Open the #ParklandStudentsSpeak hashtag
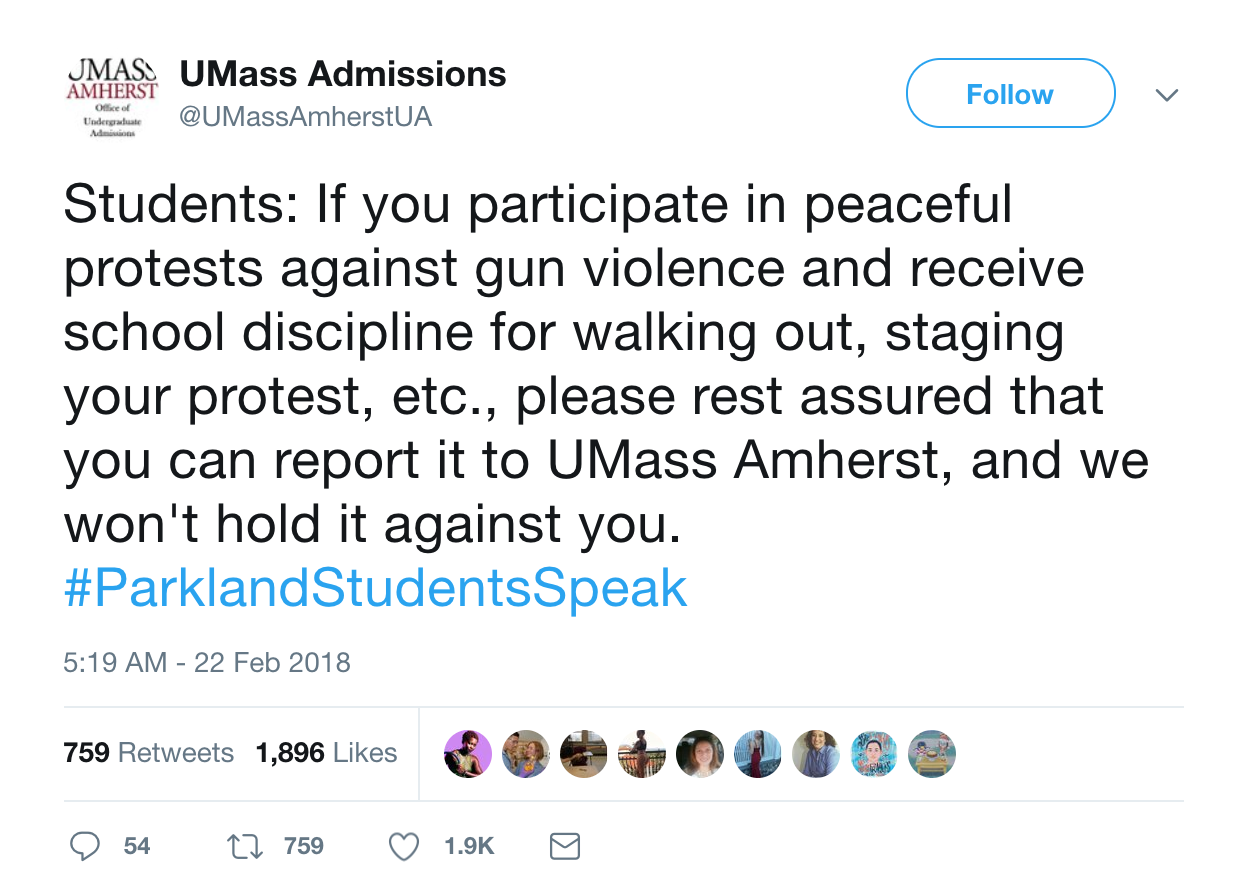The width and height of the screenshot is (1242, 892). (375, 589)
